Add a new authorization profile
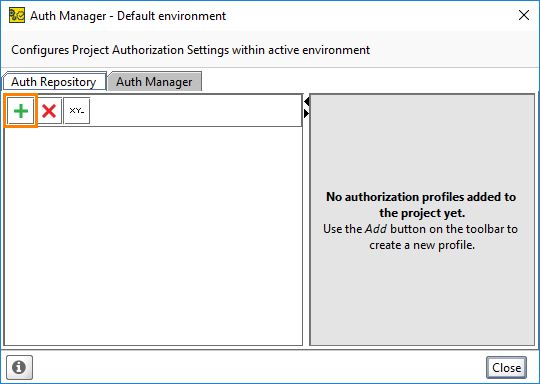540x384 pixels. 21,111
